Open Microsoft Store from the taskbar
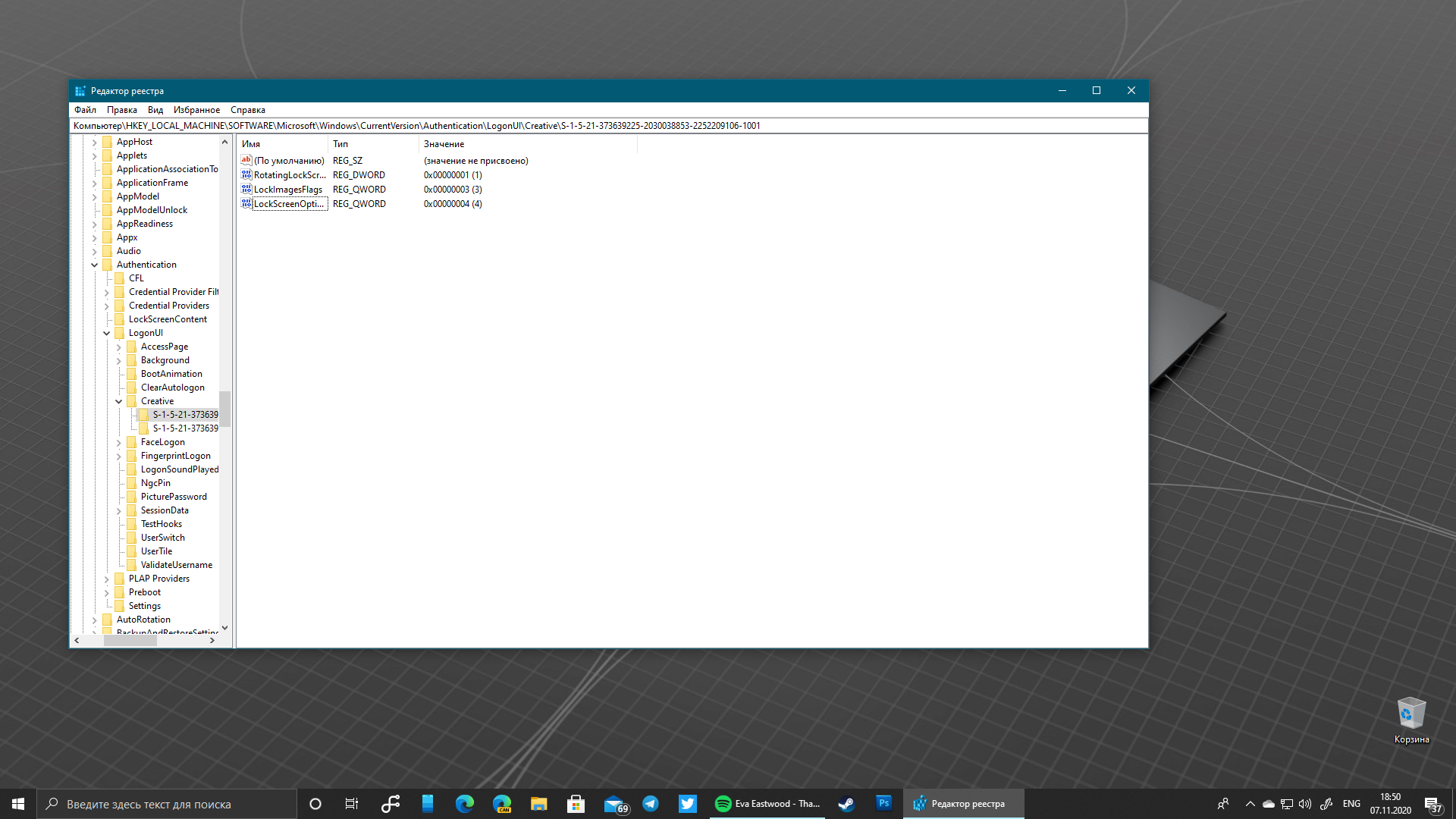The height and width of the screenshot is (819, 1456). [576, 804]
